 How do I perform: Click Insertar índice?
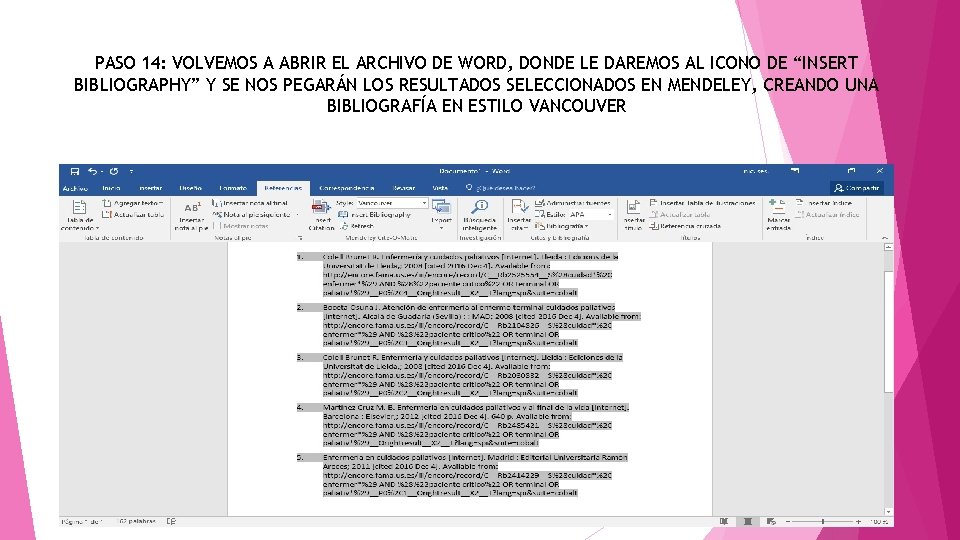(x=824, y=203)
